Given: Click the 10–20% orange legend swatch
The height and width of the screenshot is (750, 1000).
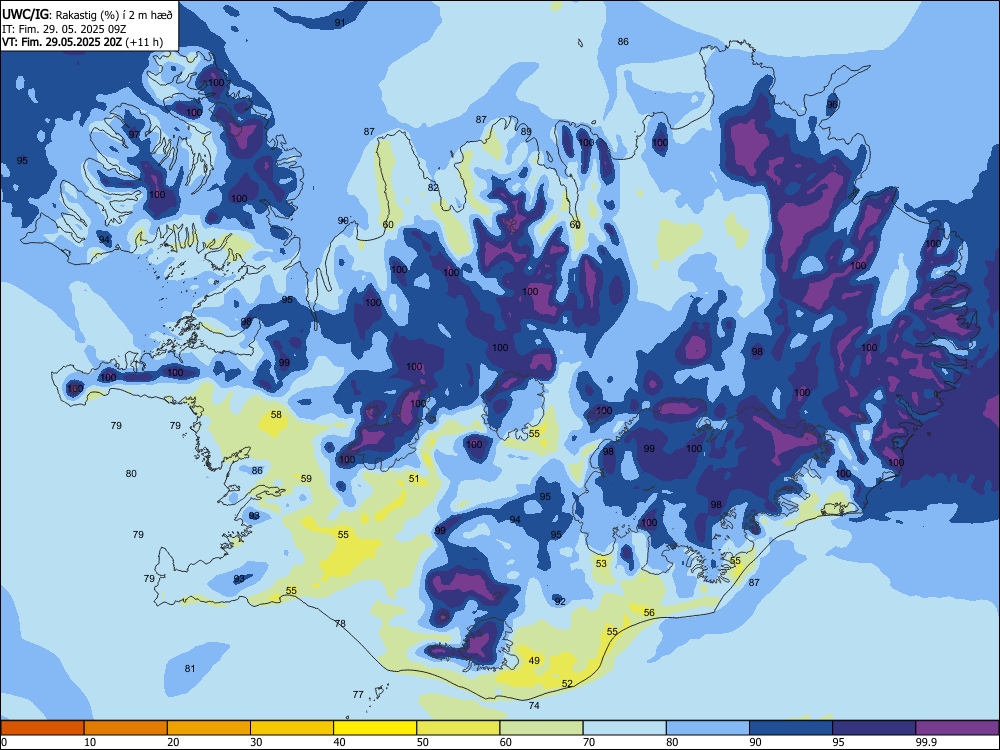Looking at the screenshot, I should point(126,728).
